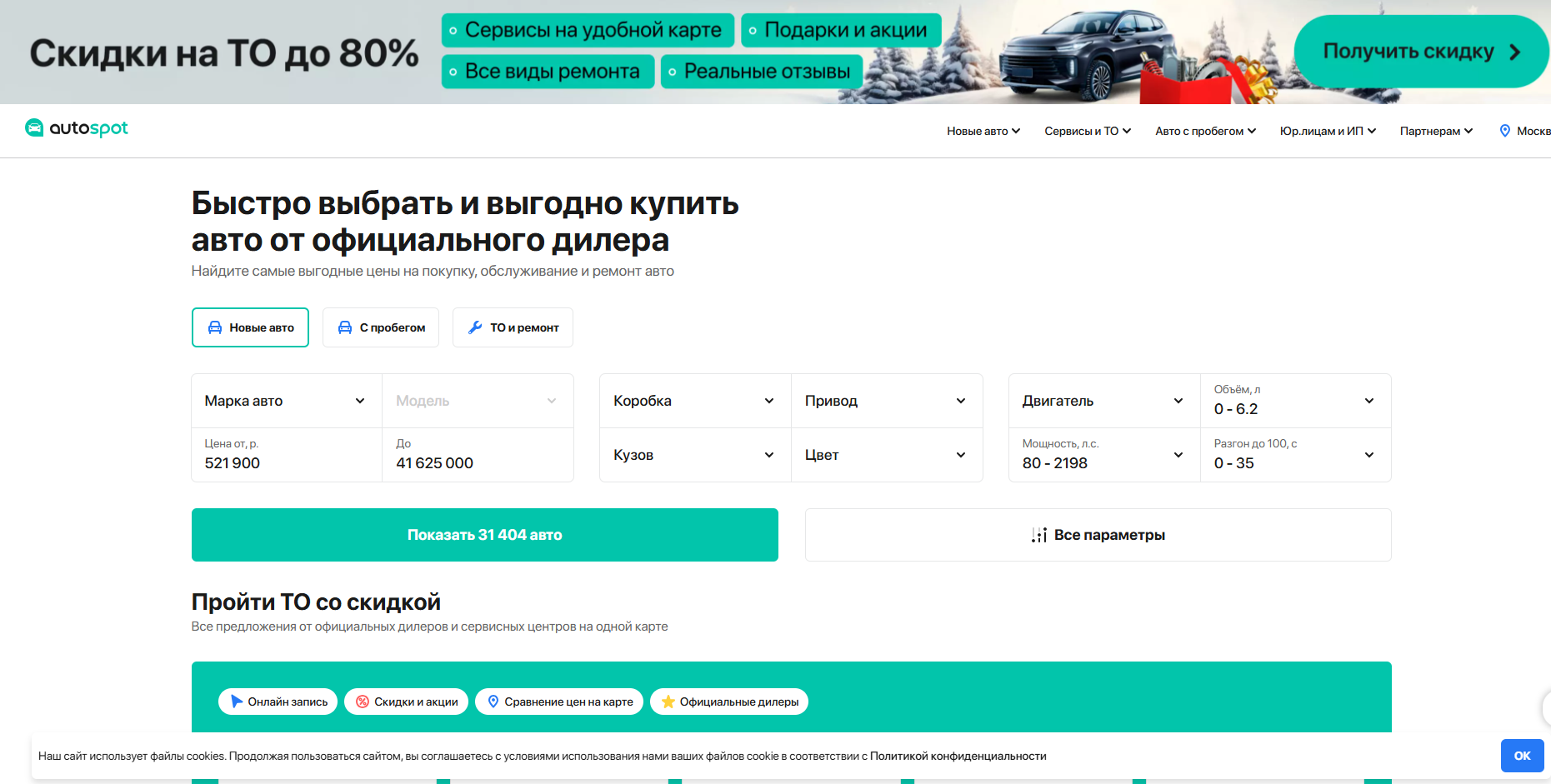Viewport: 1551px width, 784px height.
Task: Click Все виды ремонта banner tag
Action: [x=548, y=72]
